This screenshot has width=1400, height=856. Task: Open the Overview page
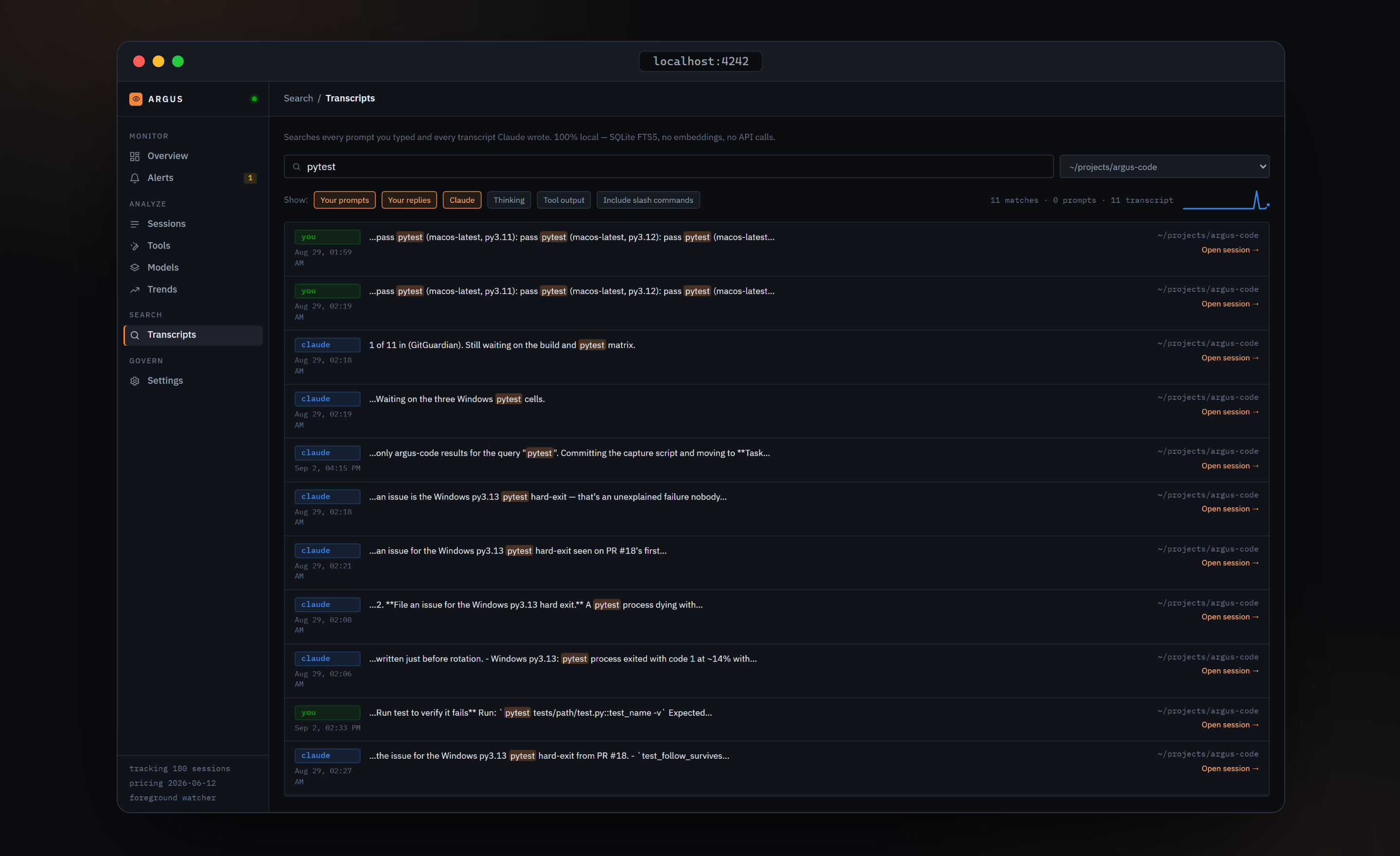pos(192,156)
